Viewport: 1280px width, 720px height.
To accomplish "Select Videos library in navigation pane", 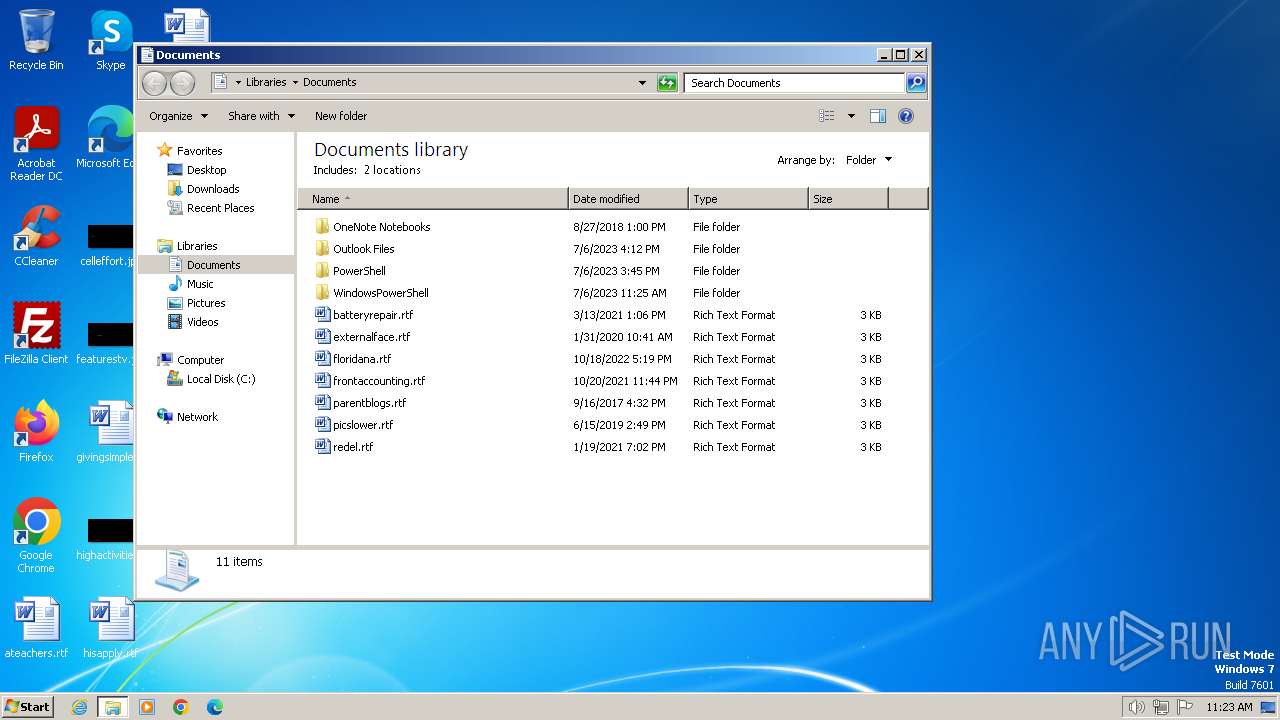I will point(202,322).
